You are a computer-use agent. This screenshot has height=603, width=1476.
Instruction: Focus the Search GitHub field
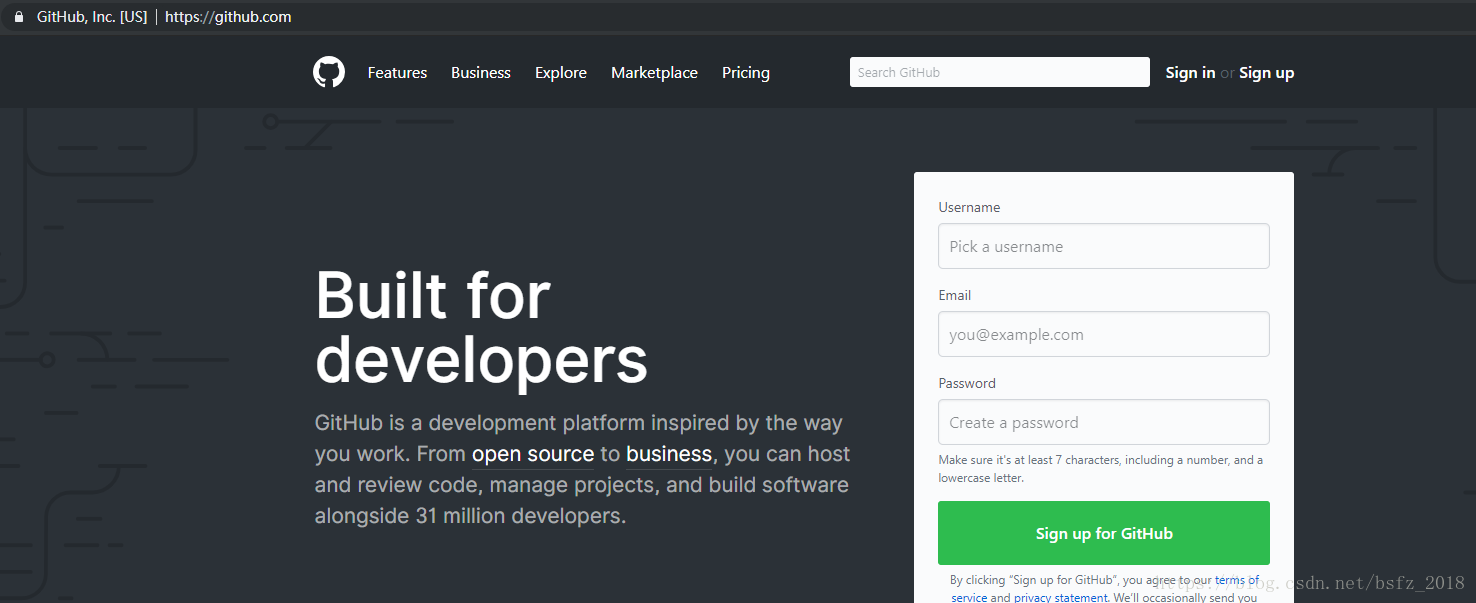pos(1000,72)
